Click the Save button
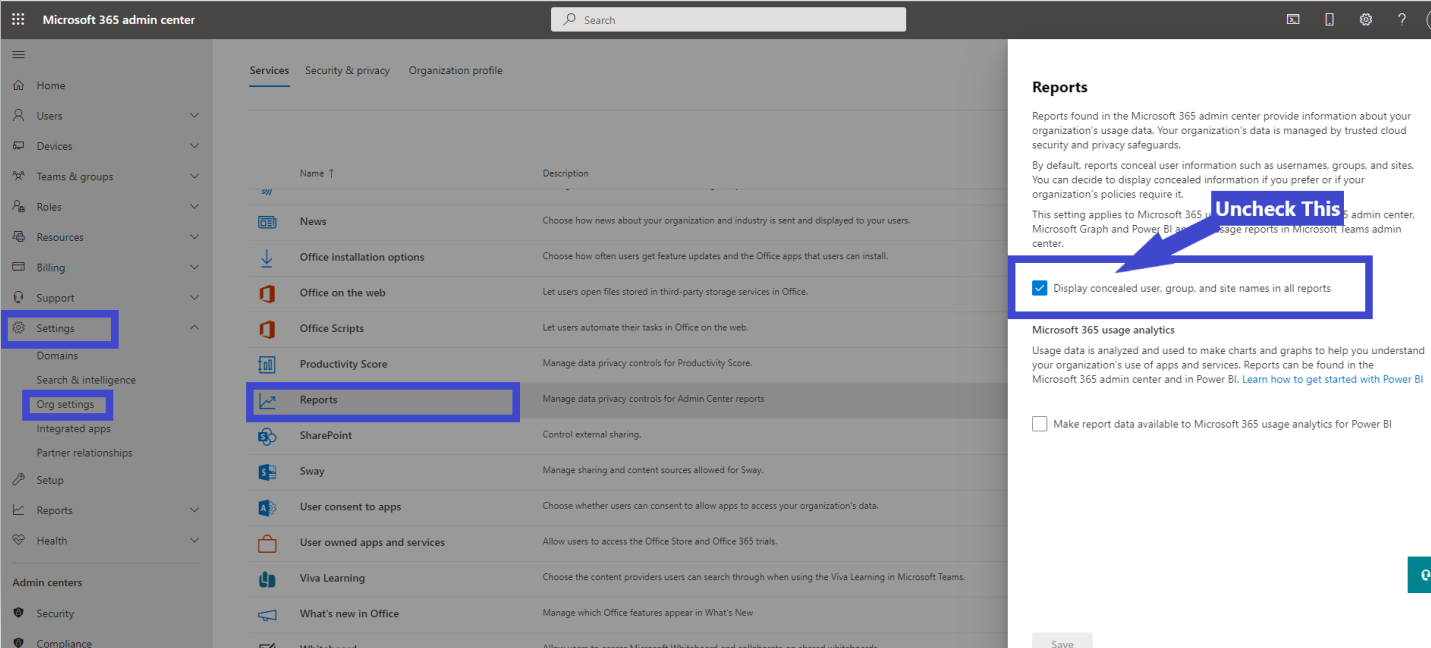Viewport: 1431px width, 648px height. click(1062, 641)
